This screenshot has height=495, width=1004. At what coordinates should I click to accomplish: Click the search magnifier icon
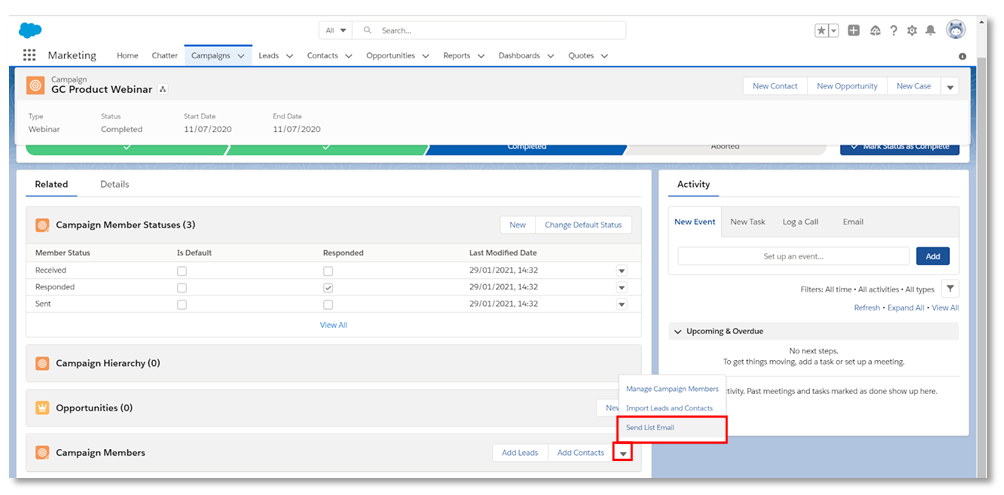(x=367, y=30)
